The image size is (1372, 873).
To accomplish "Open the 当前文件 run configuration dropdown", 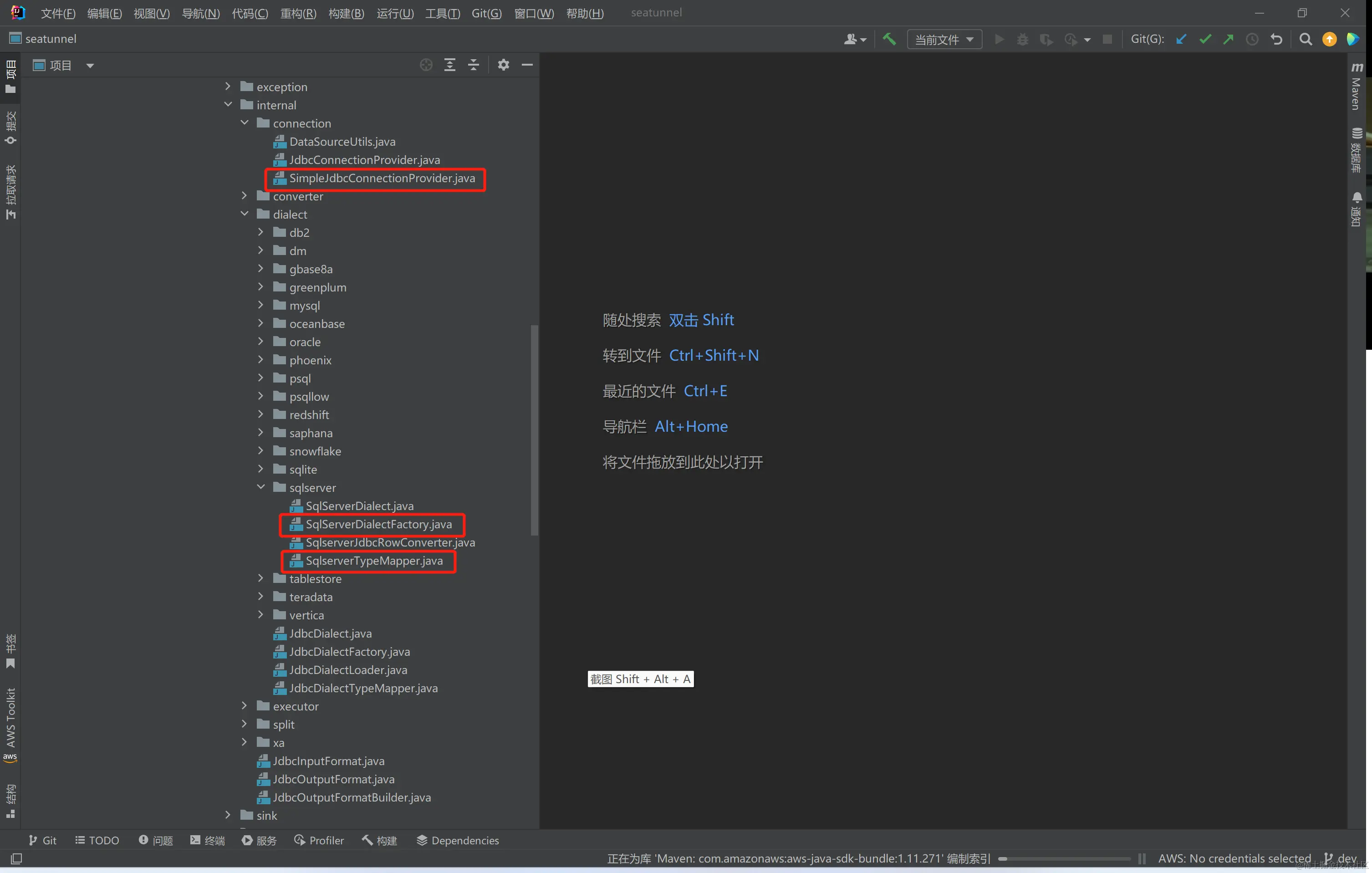I will (944, 39).
